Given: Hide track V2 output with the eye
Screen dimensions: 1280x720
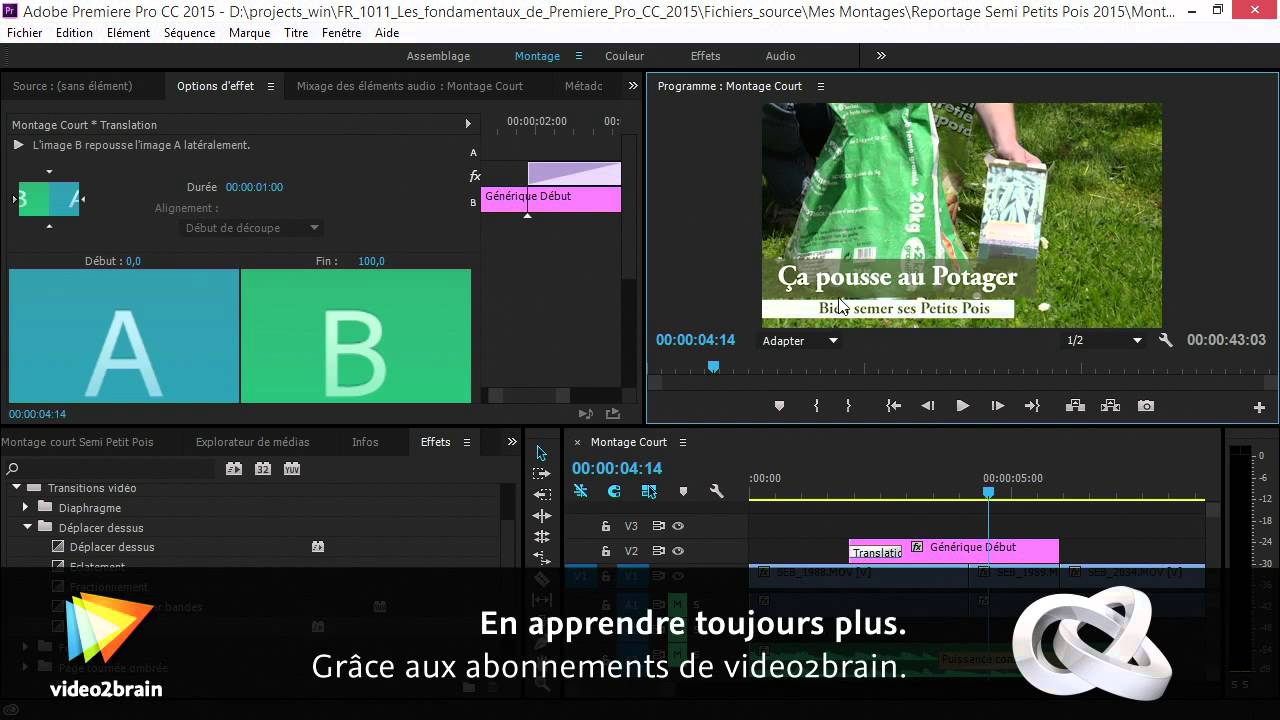Looking at the screenshot, I should [678, 551].
